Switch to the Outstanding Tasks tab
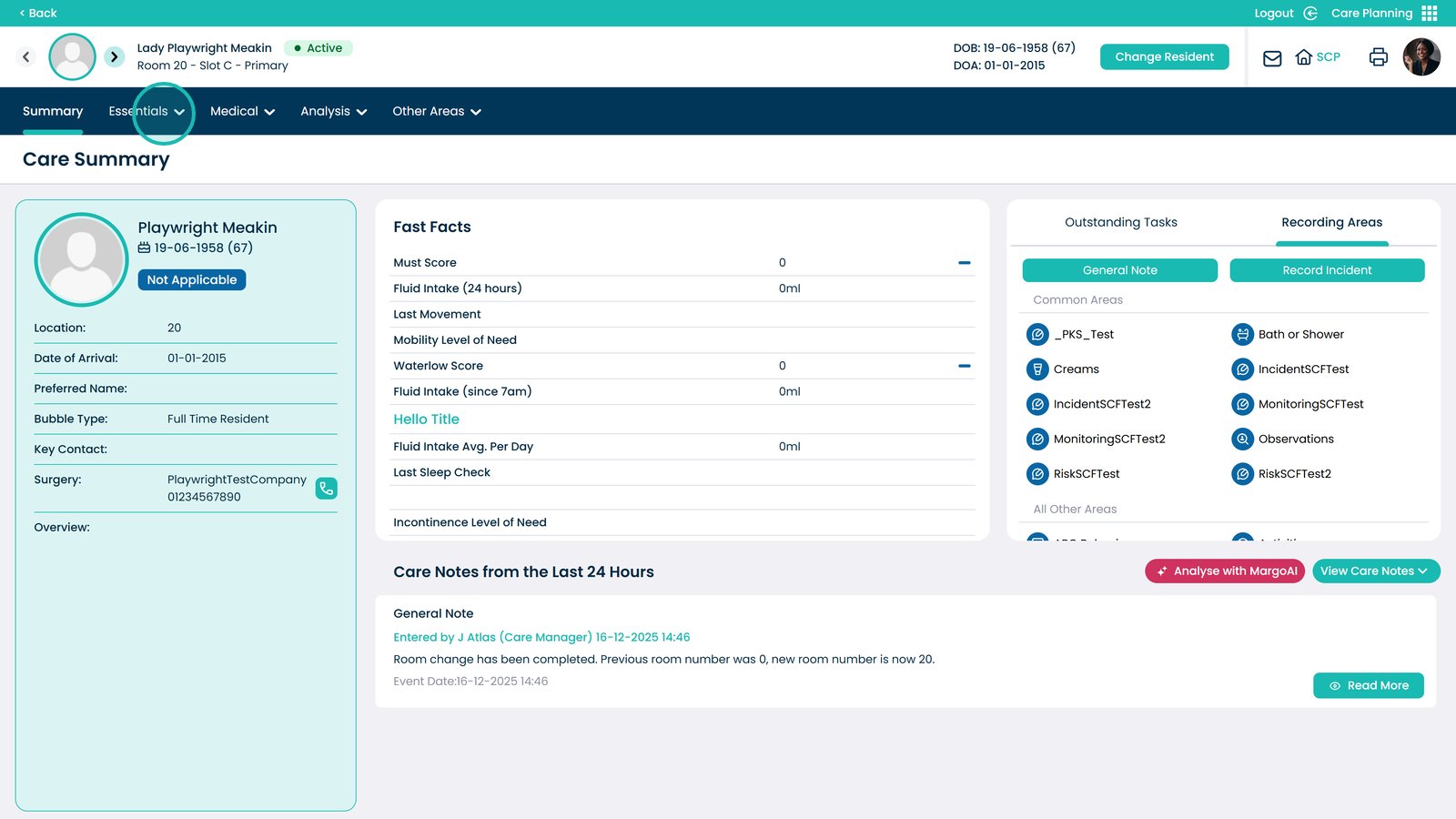 1120,222
